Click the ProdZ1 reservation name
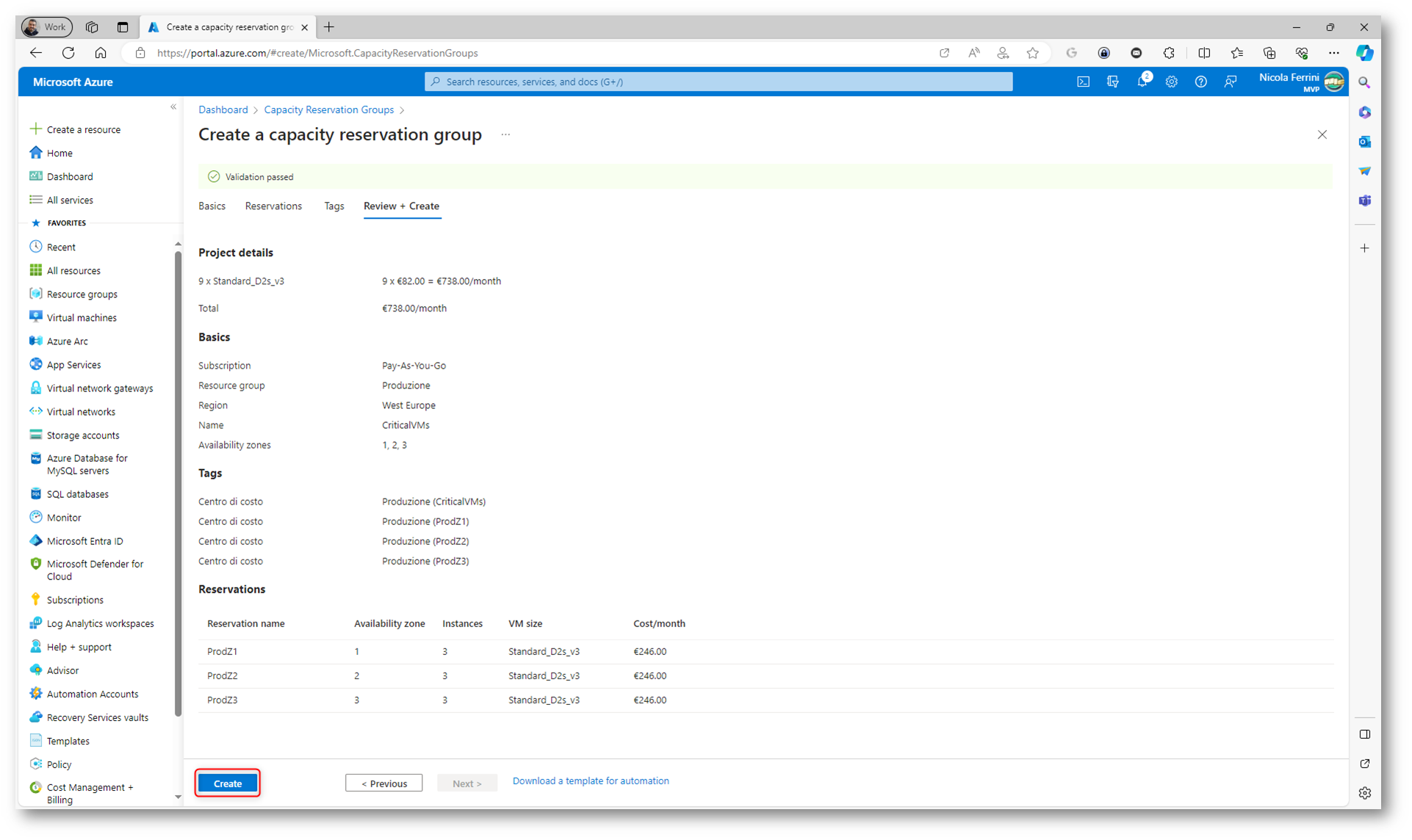 tap(222, 651)
